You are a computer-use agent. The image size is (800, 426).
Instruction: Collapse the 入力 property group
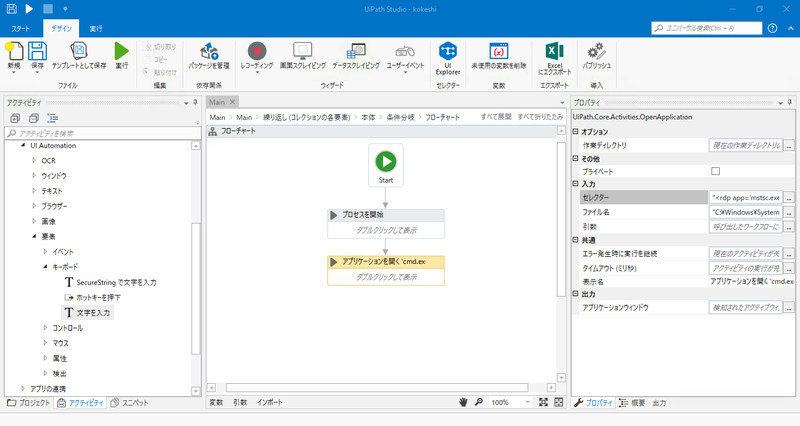(576, 184)
